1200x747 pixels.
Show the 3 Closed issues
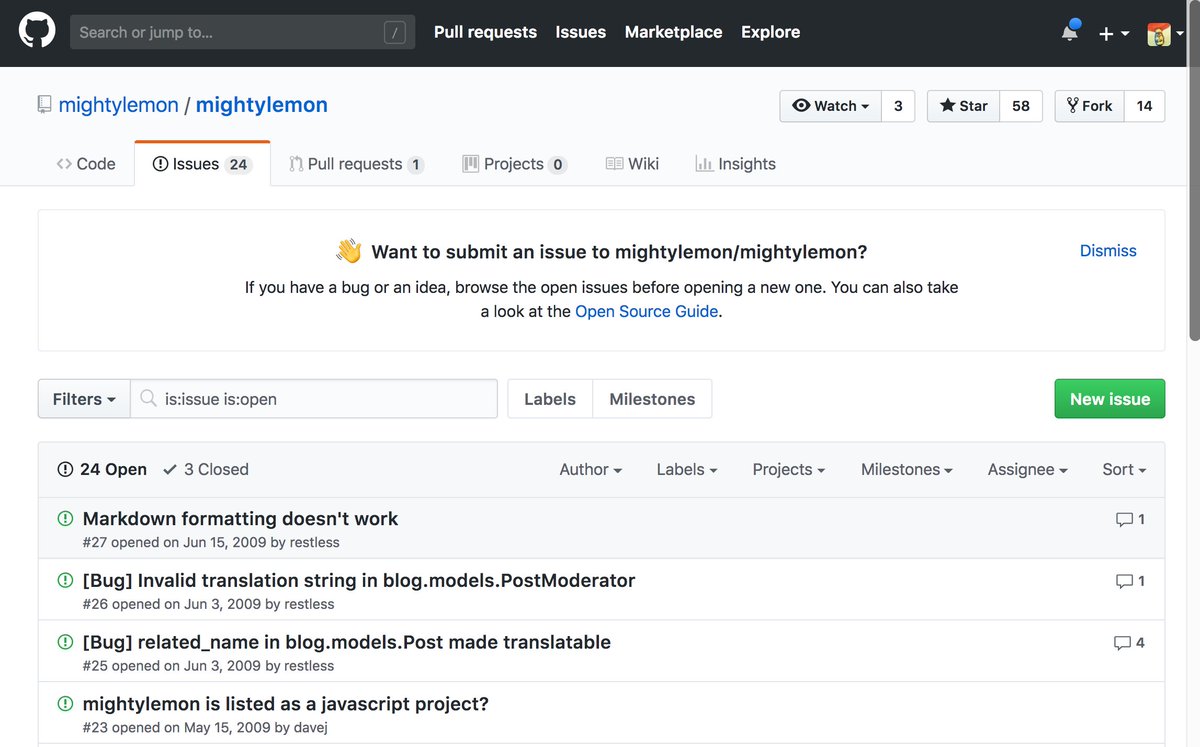pyautogui.click(x=206, y=469)
